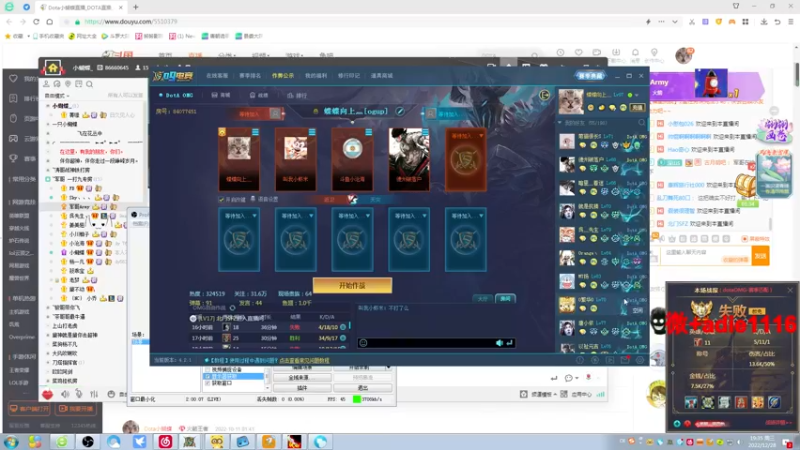Toggle the third source checkbox in the capture window
Viewport: 800px width, 450px height.
(208, 383)
